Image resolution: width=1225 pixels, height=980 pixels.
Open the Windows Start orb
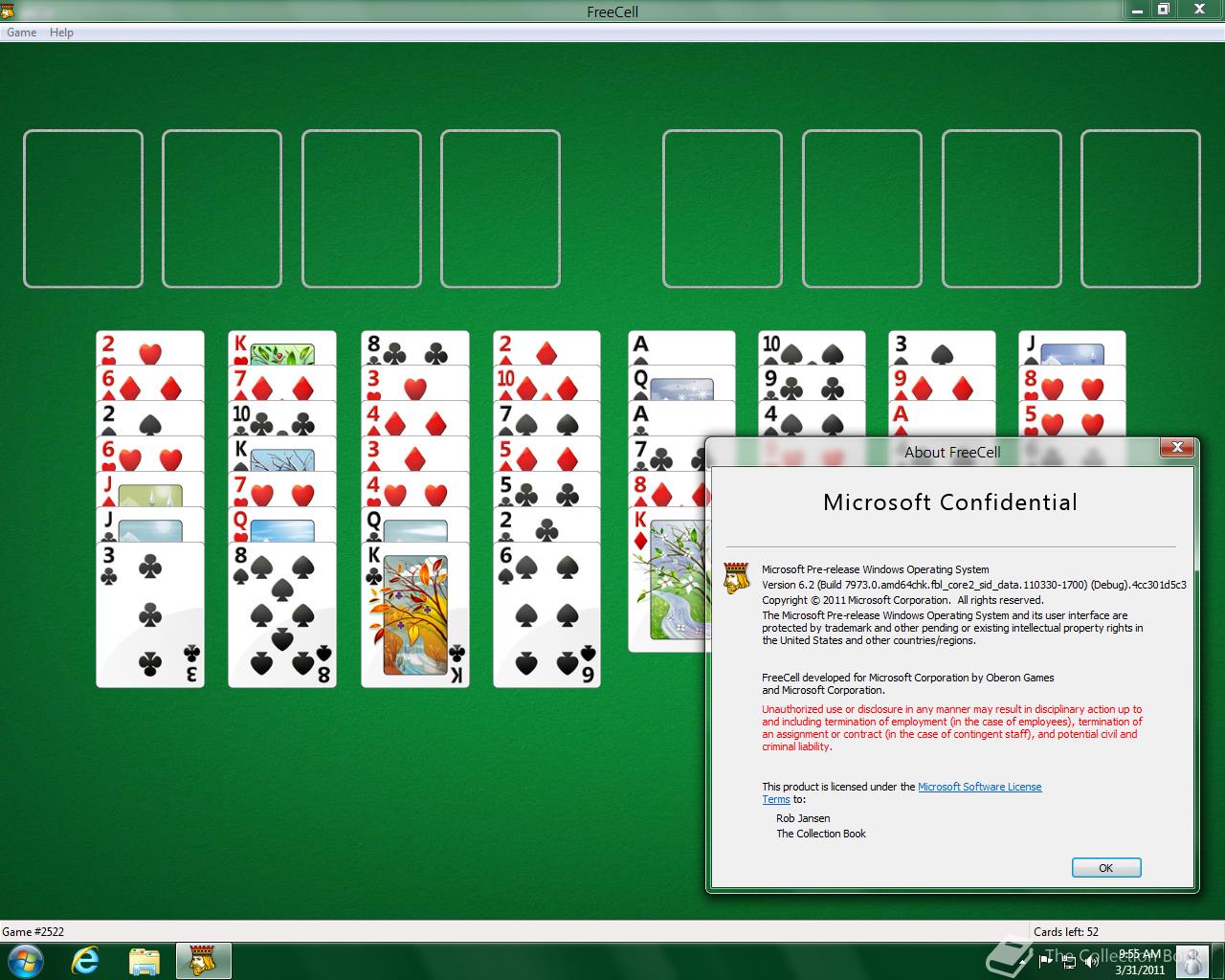point(25,960)
